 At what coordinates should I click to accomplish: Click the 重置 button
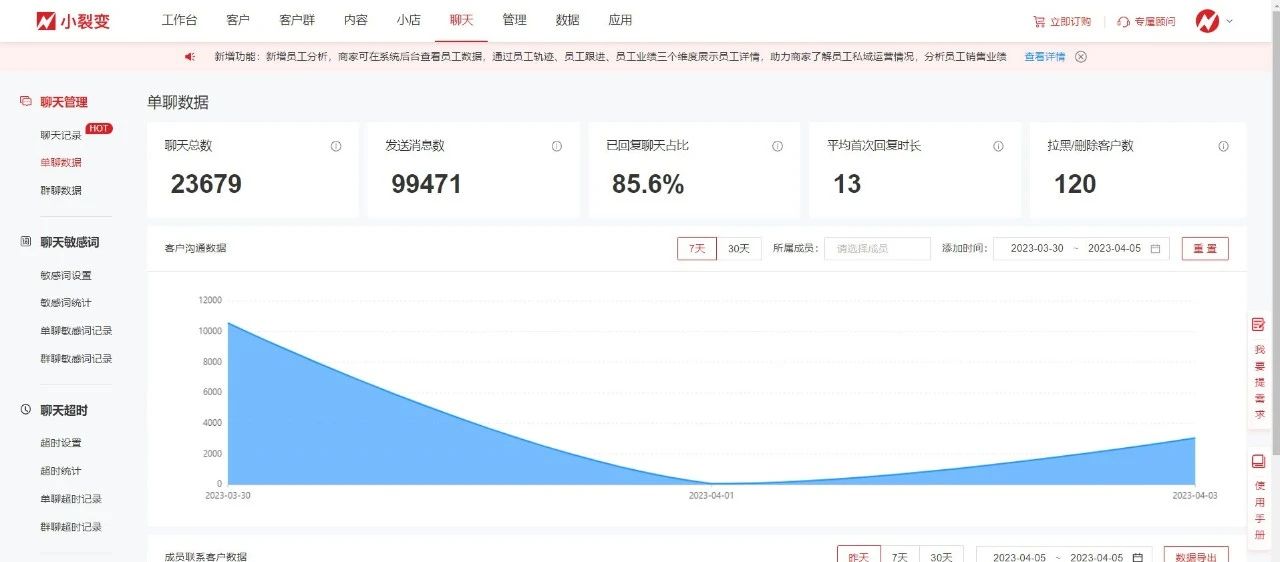(x=1205, y=248)
